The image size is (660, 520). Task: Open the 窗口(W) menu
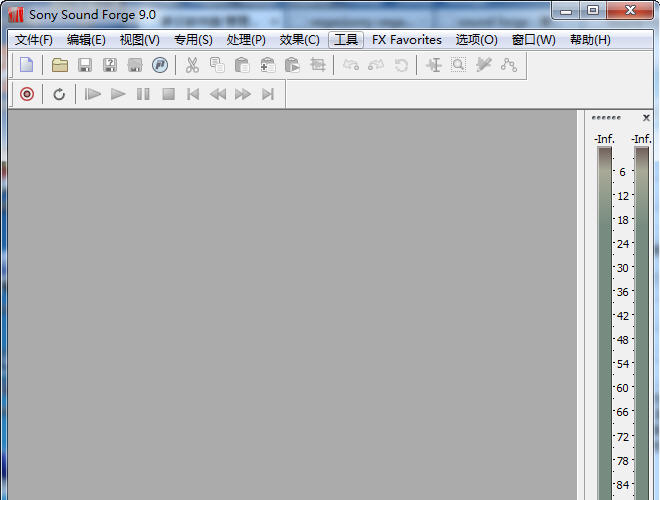[534, 40]
